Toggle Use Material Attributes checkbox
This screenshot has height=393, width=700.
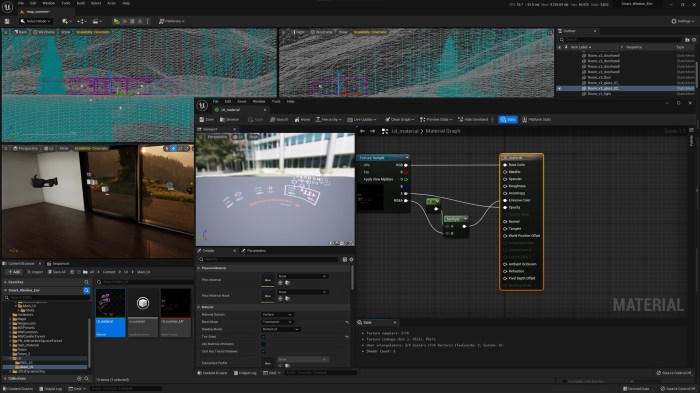tap(263, 344)
